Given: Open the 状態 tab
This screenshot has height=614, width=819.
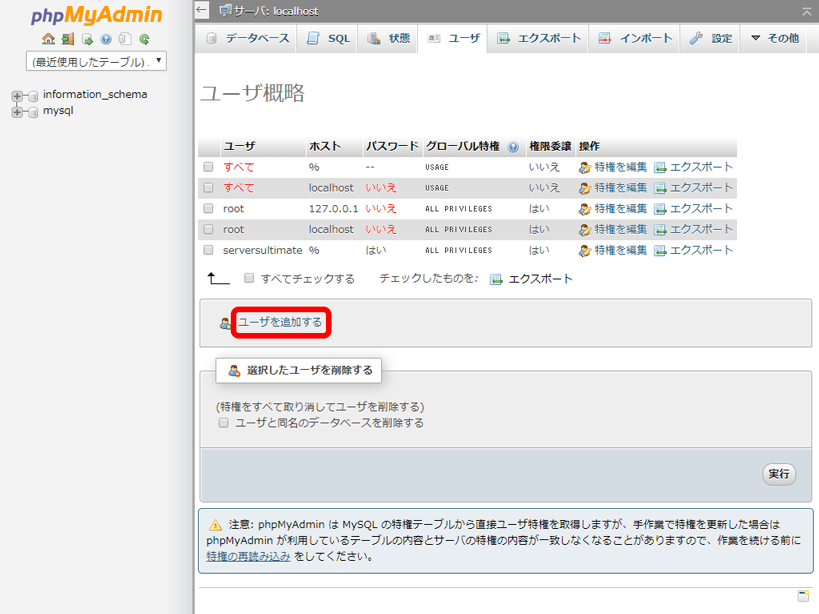Looking at the screenshot, I should (388, 38).
